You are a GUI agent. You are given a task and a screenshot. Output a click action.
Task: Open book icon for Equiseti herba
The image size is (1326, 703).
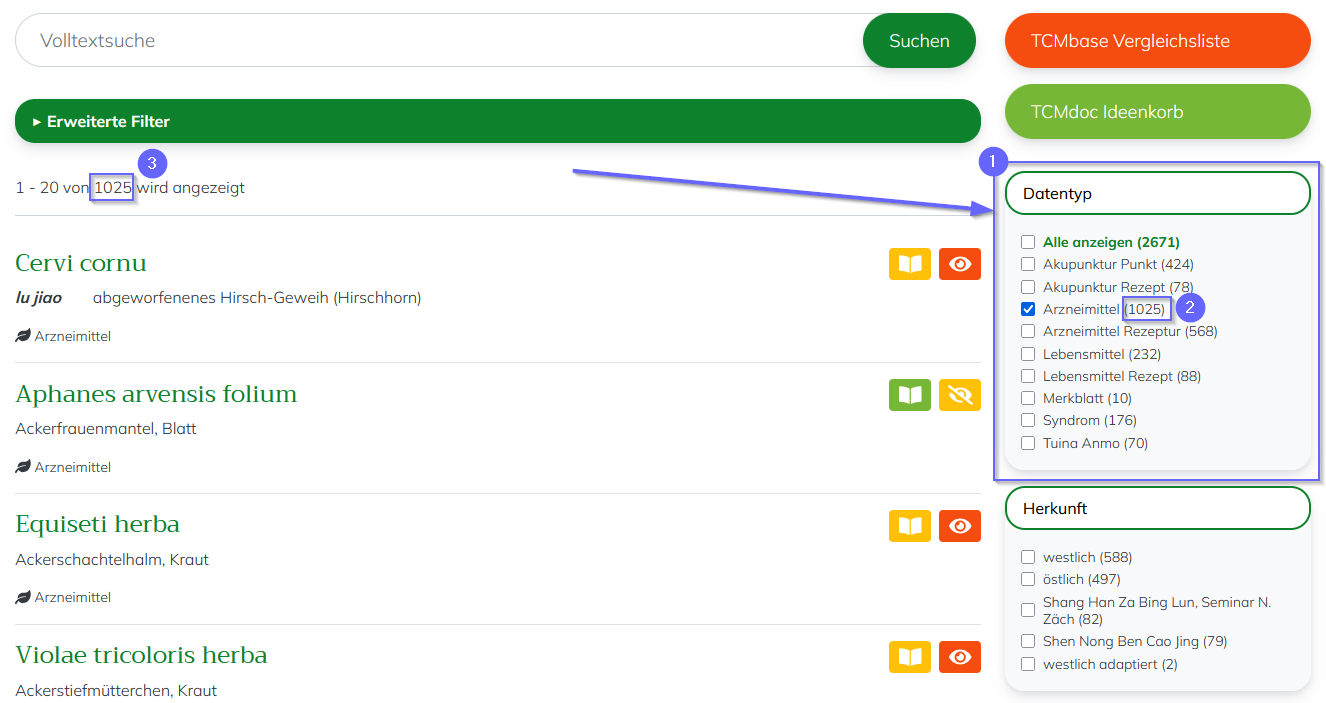click(x=909, y=526)
